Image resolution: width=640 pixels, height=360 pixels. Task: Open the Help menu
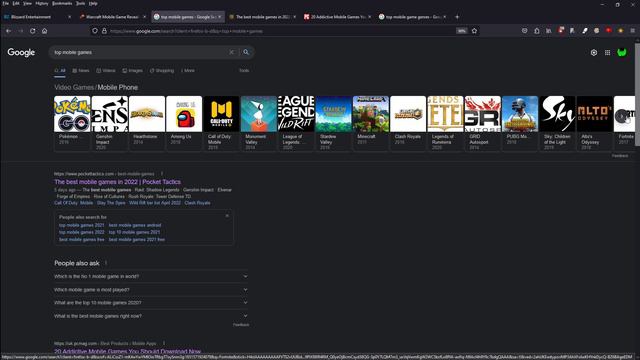[93, 3]
